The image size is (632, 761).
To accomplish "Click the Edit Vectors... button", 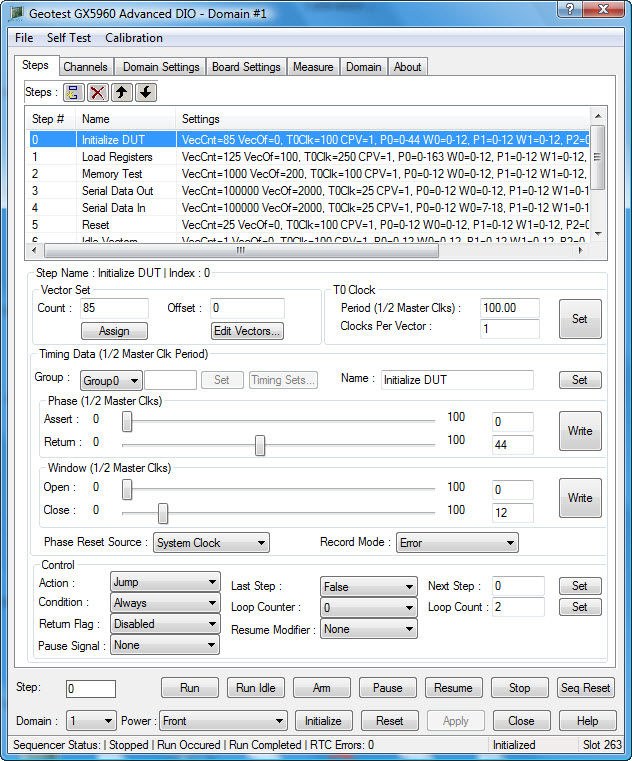I will click(x=247, y=331).
